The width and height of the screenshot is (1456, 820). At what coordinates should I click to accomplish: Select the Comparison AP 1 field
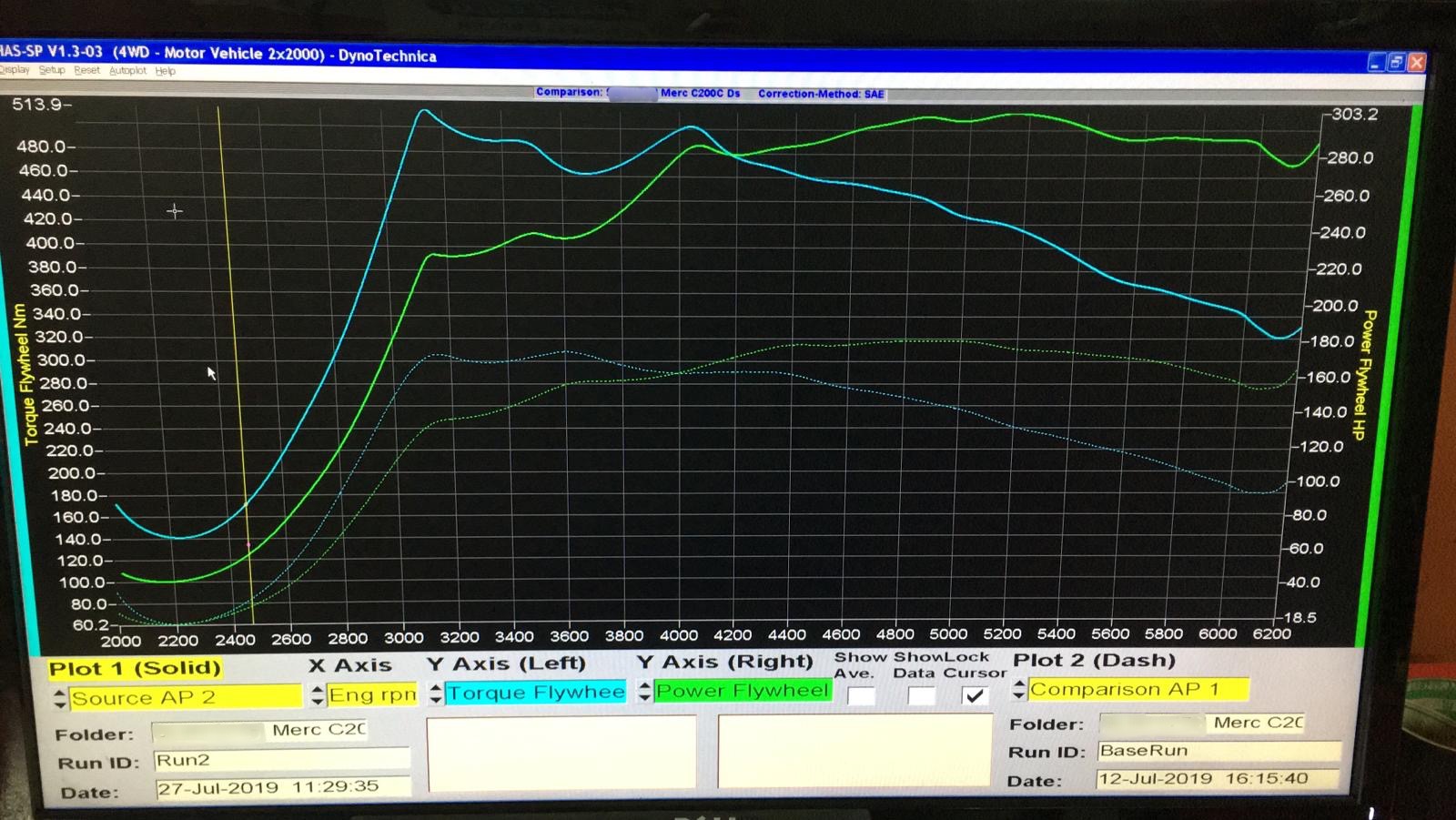point(1138,689)
